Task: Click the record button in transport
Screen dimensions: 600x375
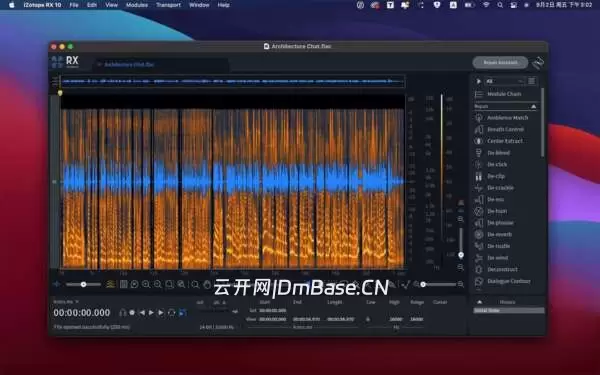Action: 132,313
